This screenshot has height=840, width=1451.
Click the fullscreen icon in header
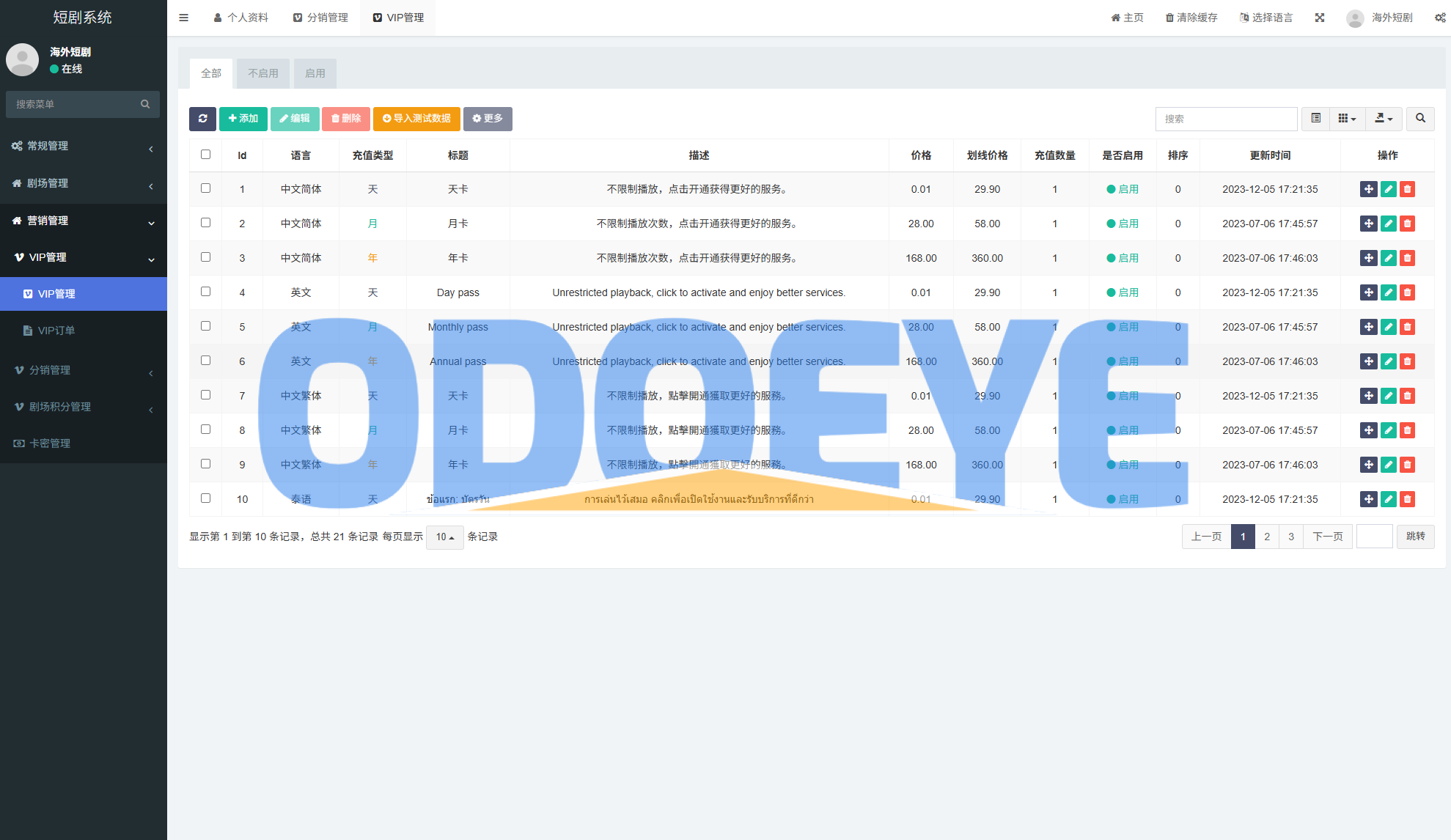point(1320,18)
